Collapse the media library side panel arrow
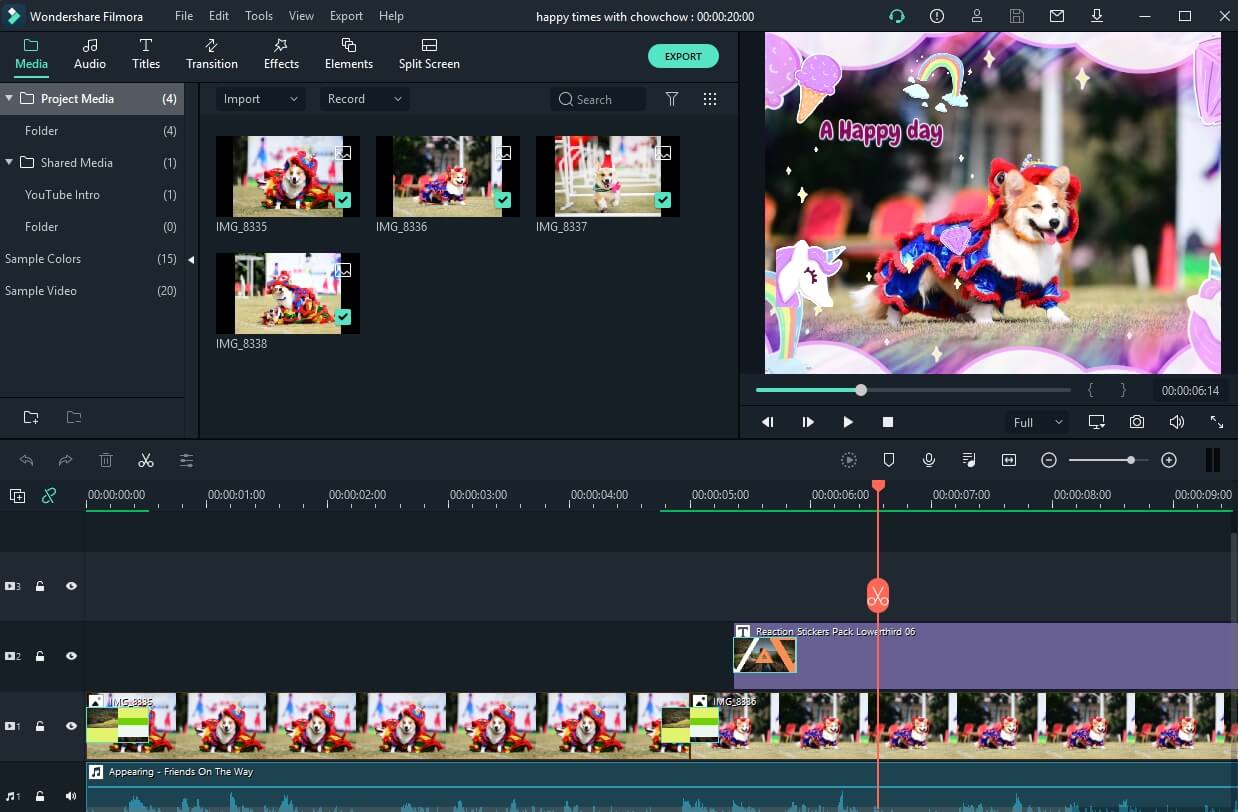The image size is (1238, 812). (191, 260)
